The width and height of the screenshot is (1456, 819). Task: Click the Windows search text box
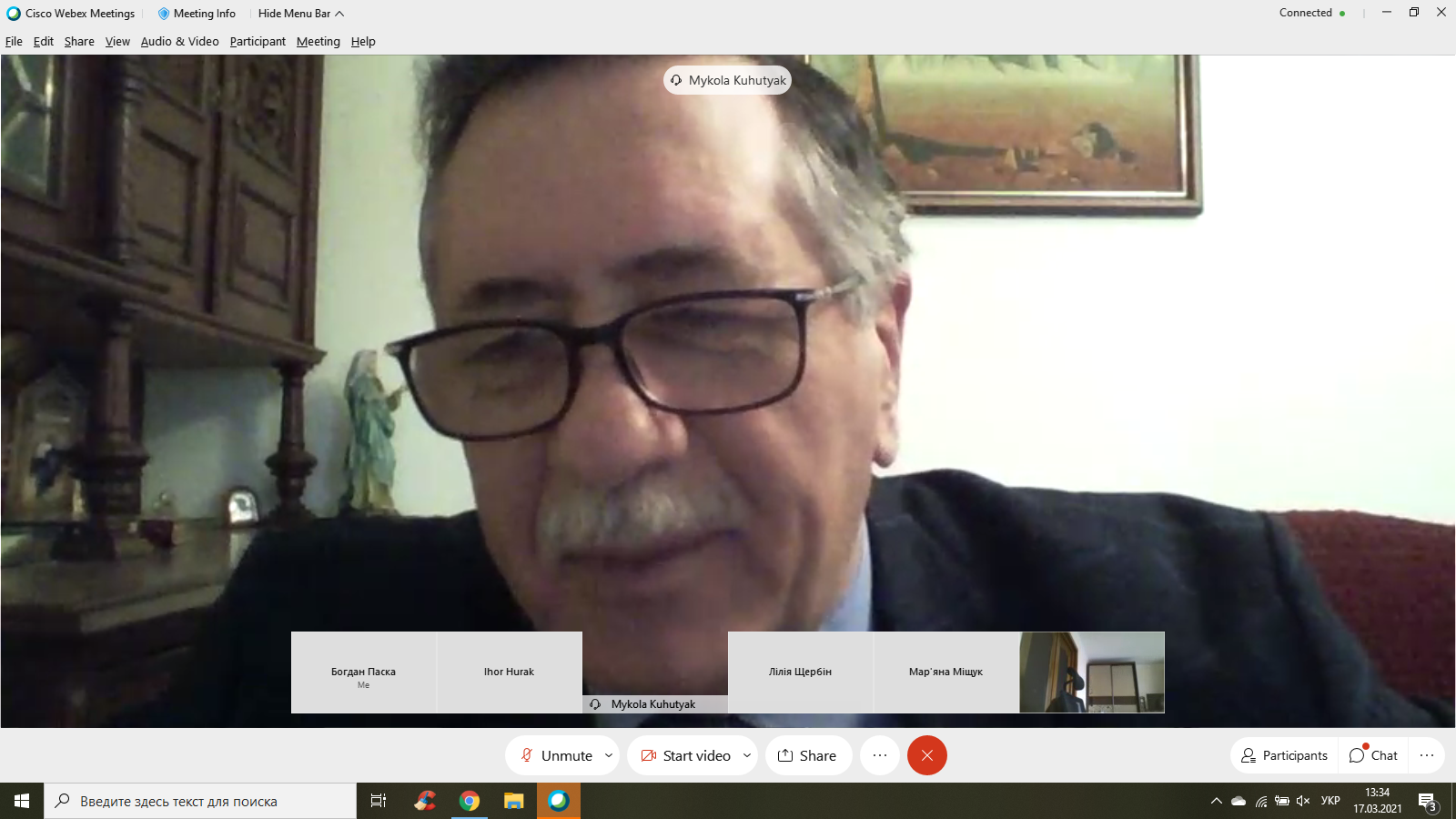point(200,801)
